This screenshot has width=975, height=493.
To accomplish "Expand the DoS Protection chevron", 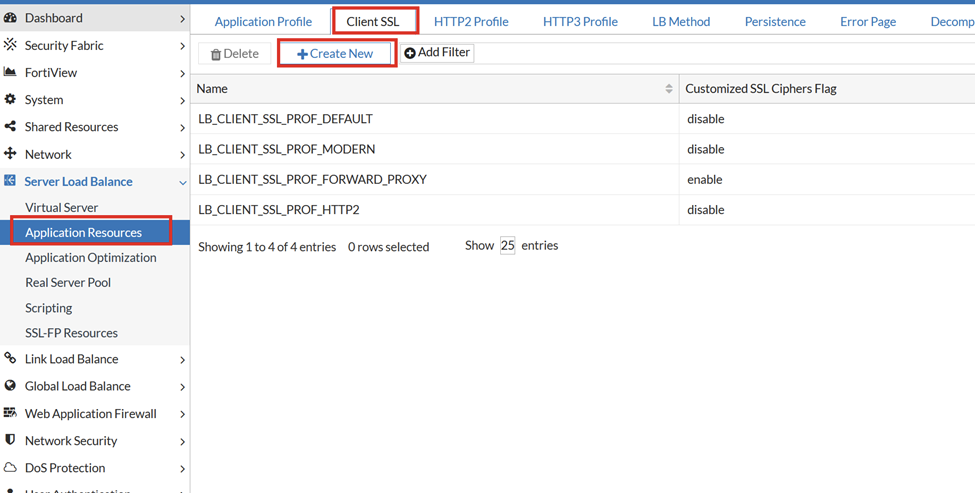I will (x=182, y=469).
